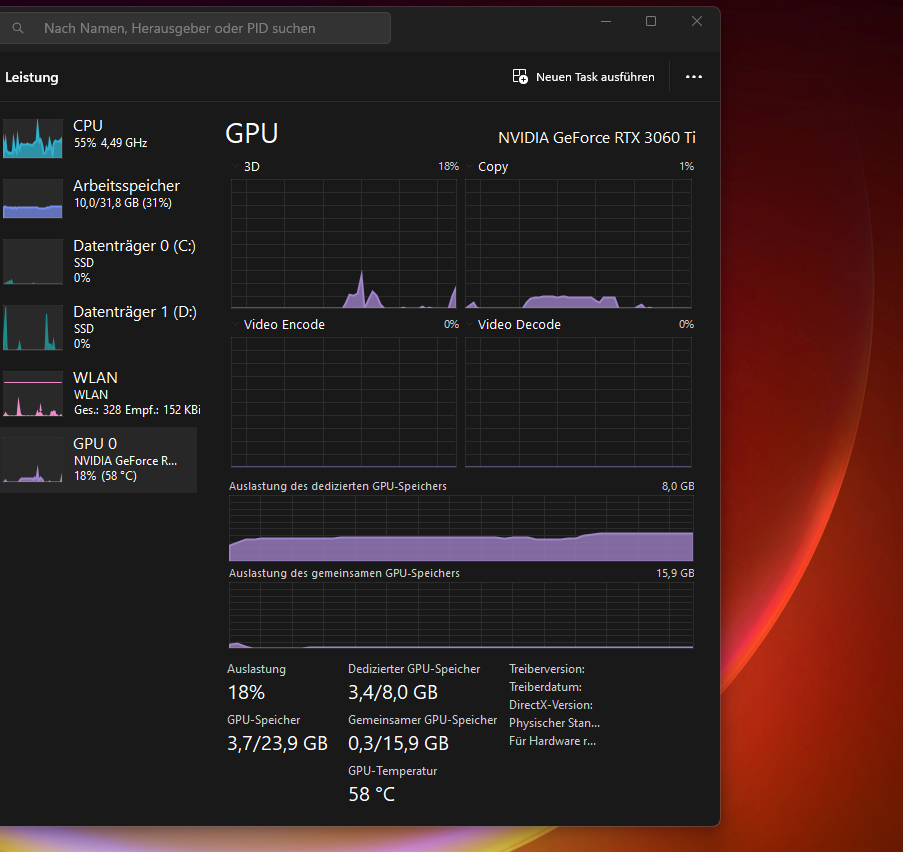Click the GPU 0 mini graph thumbnail
This screenshot has height=852, width=903.
pyautogui.click(x=33, y=460)
